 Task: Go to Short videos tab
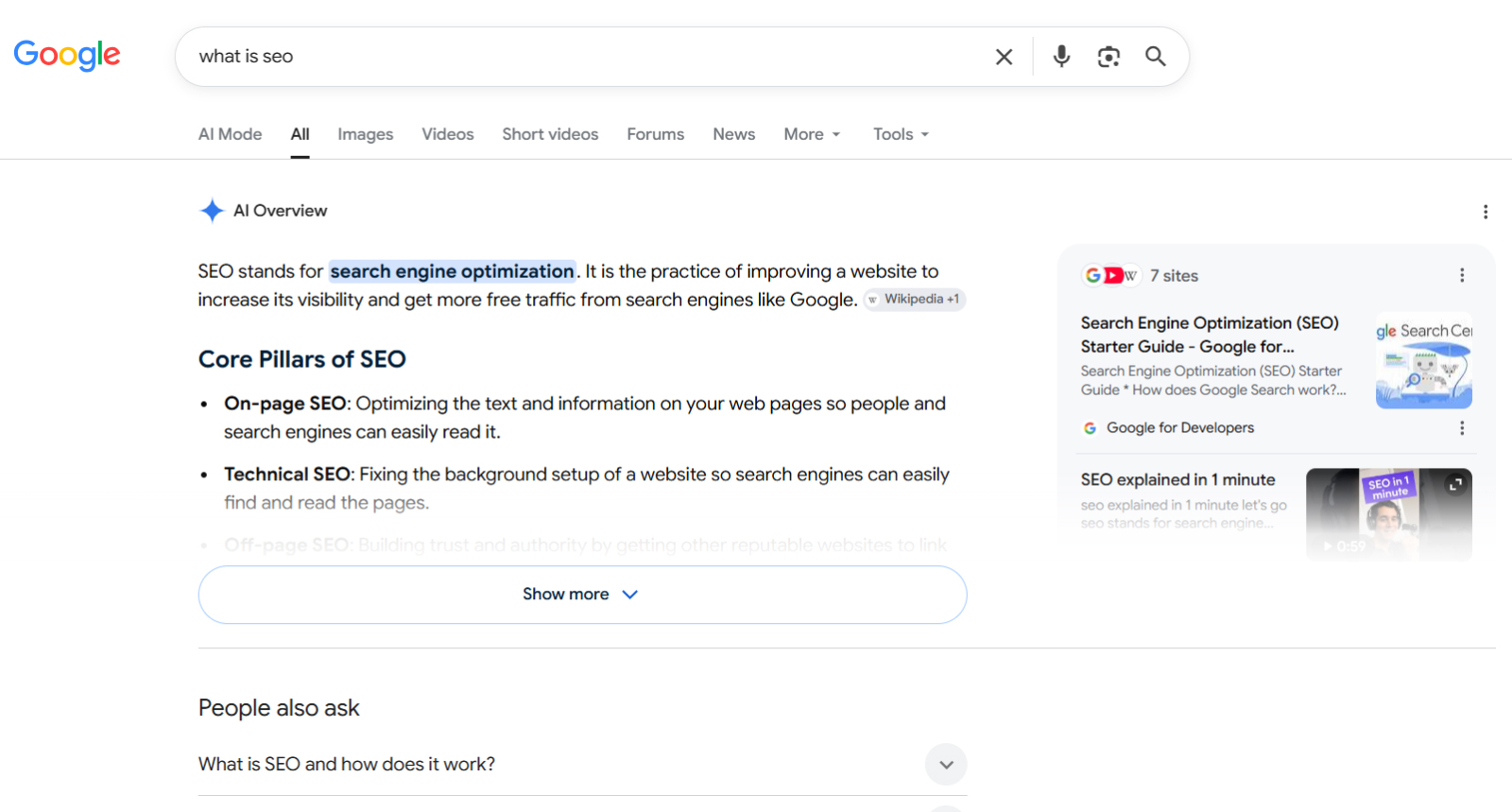(550, 134)
